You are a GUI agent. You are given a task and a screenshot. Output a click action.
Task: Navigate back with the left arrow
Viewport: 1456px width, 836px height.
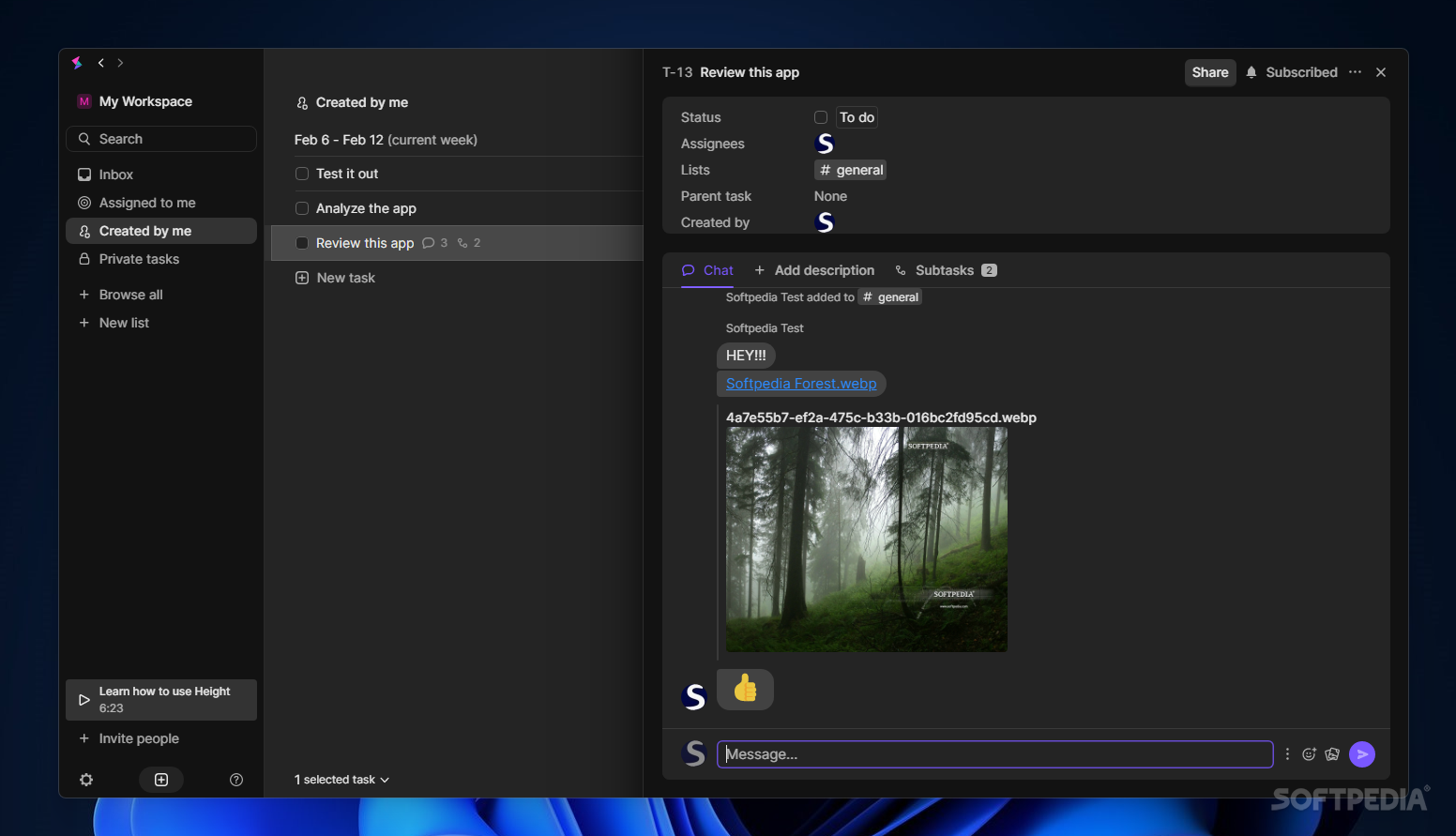pyautogui.click(x=101, y=63)
